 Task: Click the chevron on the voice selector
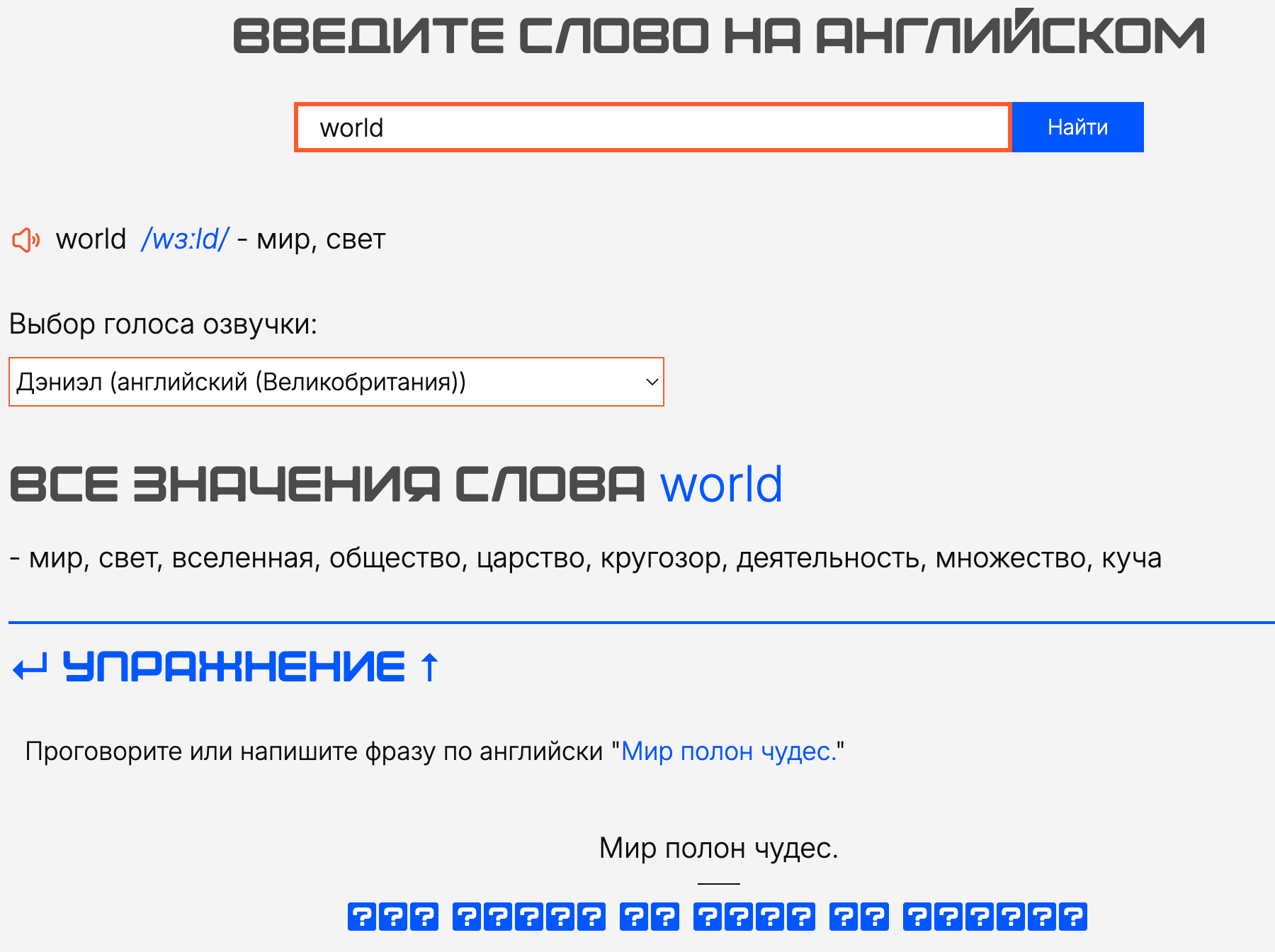click(x=650, y=382)
